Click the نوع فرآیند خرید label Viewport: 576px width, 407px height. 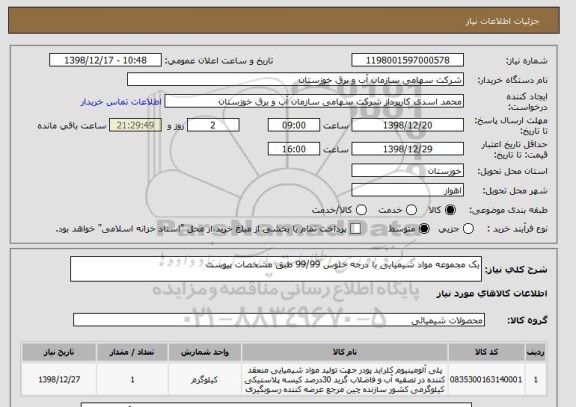click(x=517, y=228)
